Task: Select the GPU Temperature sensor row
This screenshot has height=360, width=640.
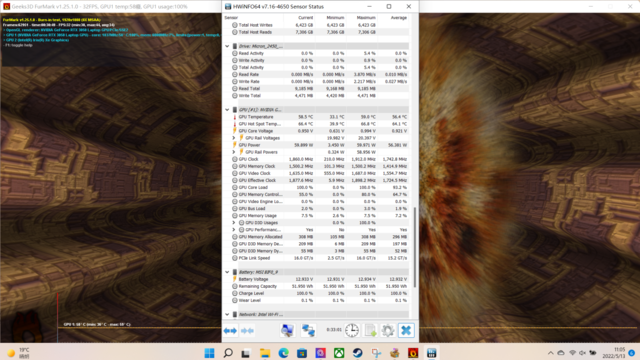Action: click(x=316, y=117)
